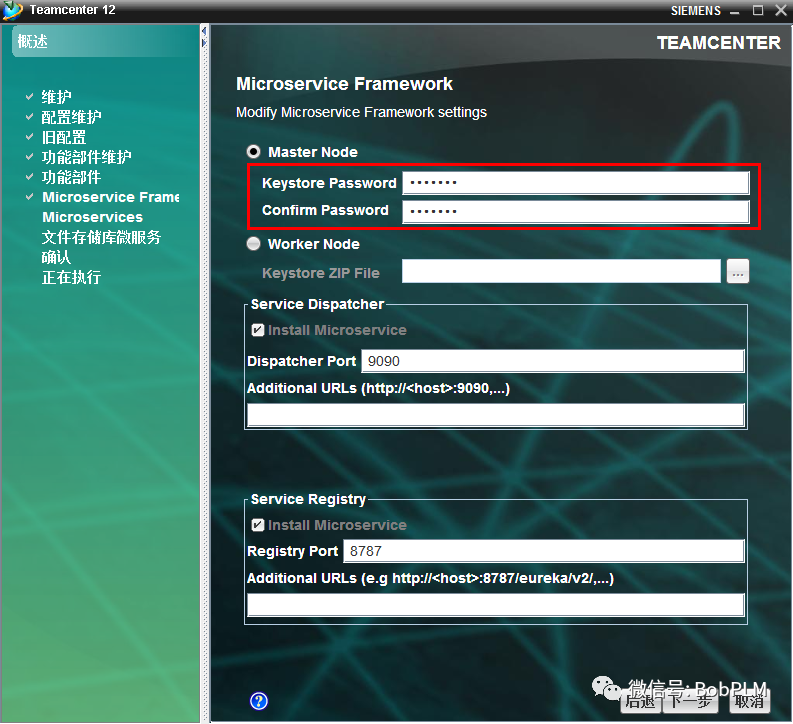
Task: Click the Registry Port field showing 8787
Action: point(544,551)
